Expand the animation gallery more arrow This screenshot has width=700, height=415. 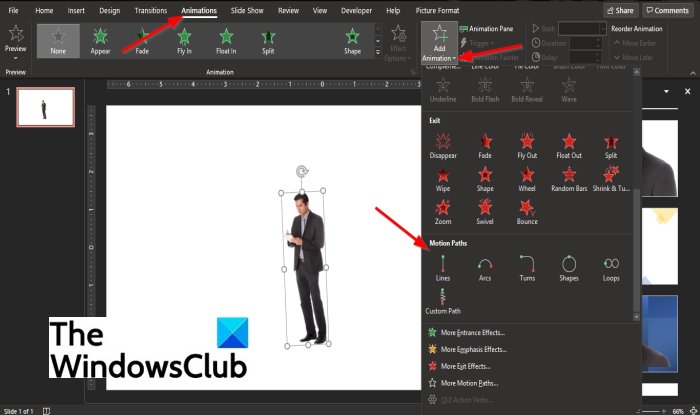378,52
